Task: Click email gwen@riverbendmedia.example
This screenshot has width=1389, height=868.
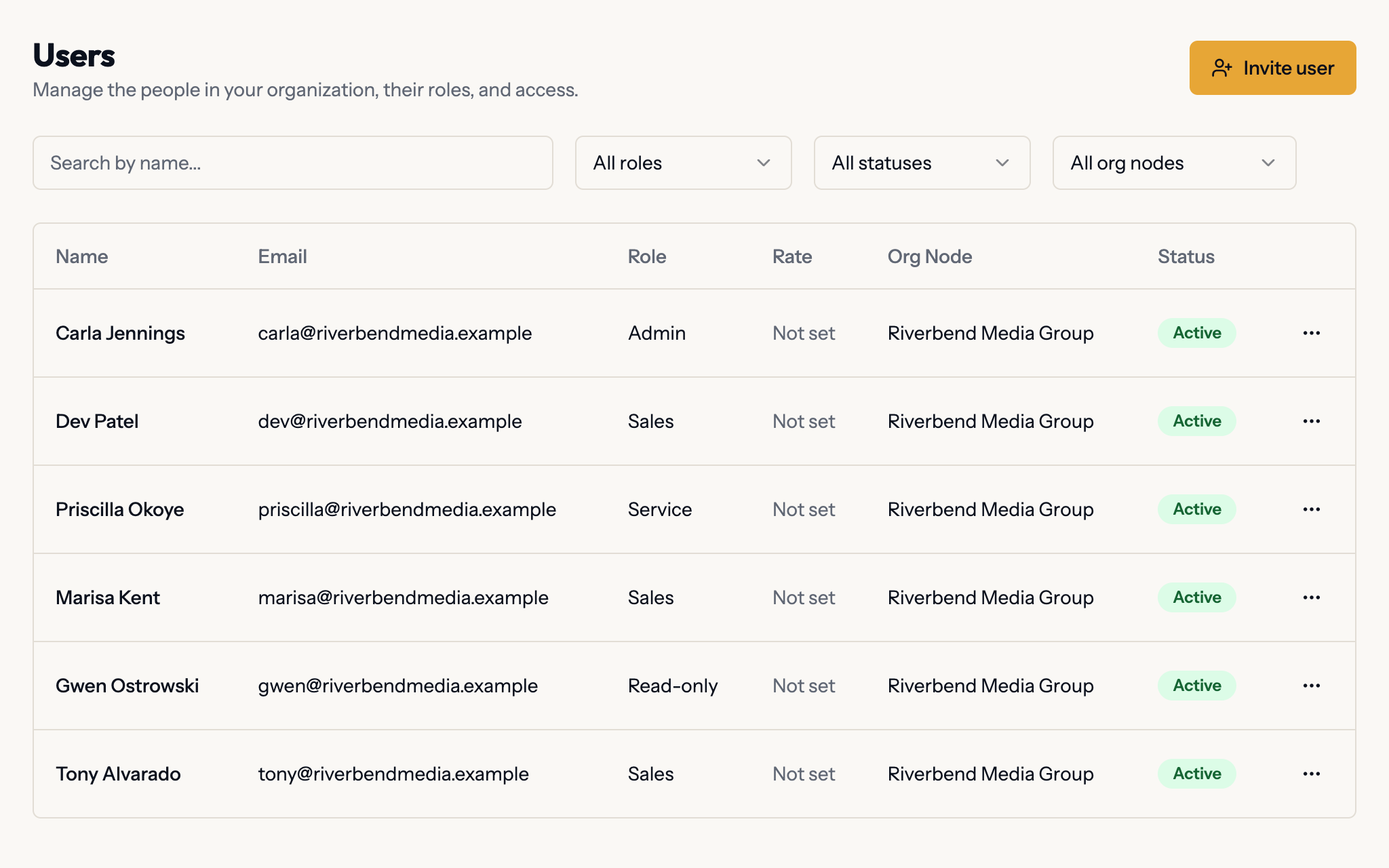Action: click(x=398, y=686)
